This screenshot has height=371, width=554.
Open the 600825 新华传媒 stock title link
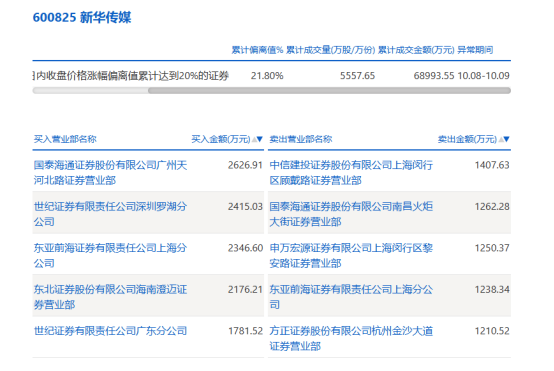pyautogui.click(x=82, y=17)
